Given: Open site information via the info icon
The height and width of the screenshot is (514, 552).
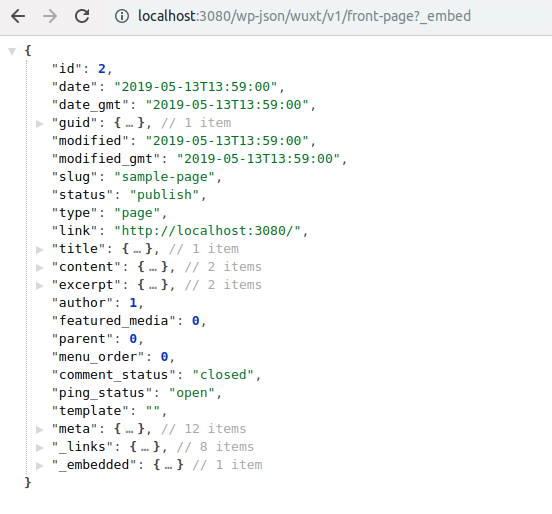Looking at the screenshot, I should 122,16.
